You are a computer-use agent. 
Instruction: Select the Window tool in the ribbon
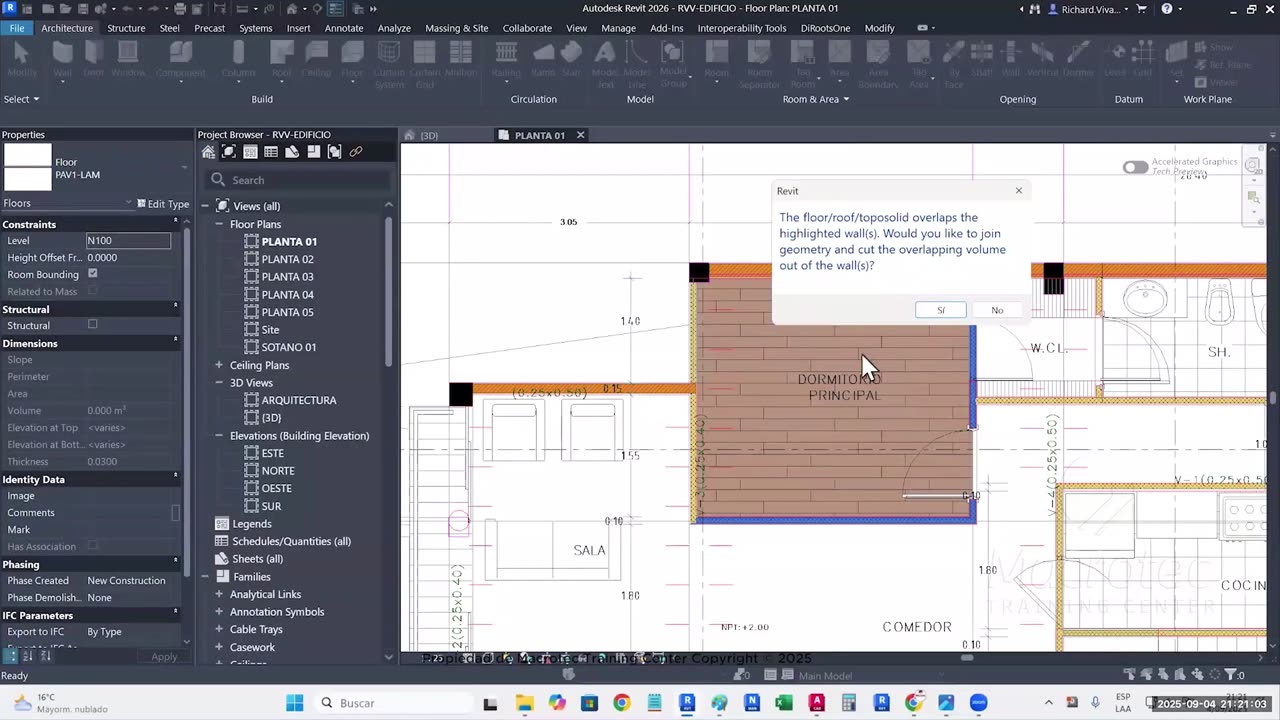click(128, 59)
